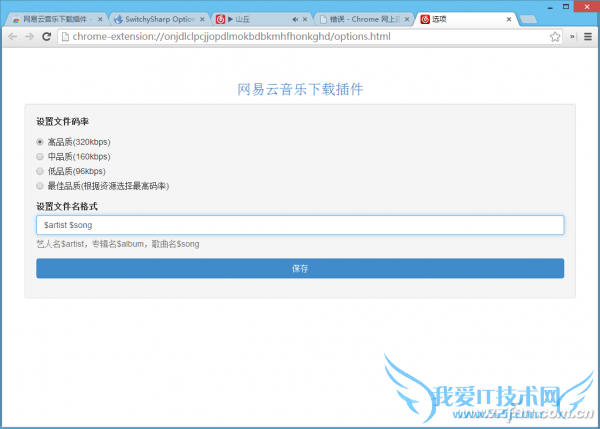Reload the page with refresh icon

pos(47,37)
